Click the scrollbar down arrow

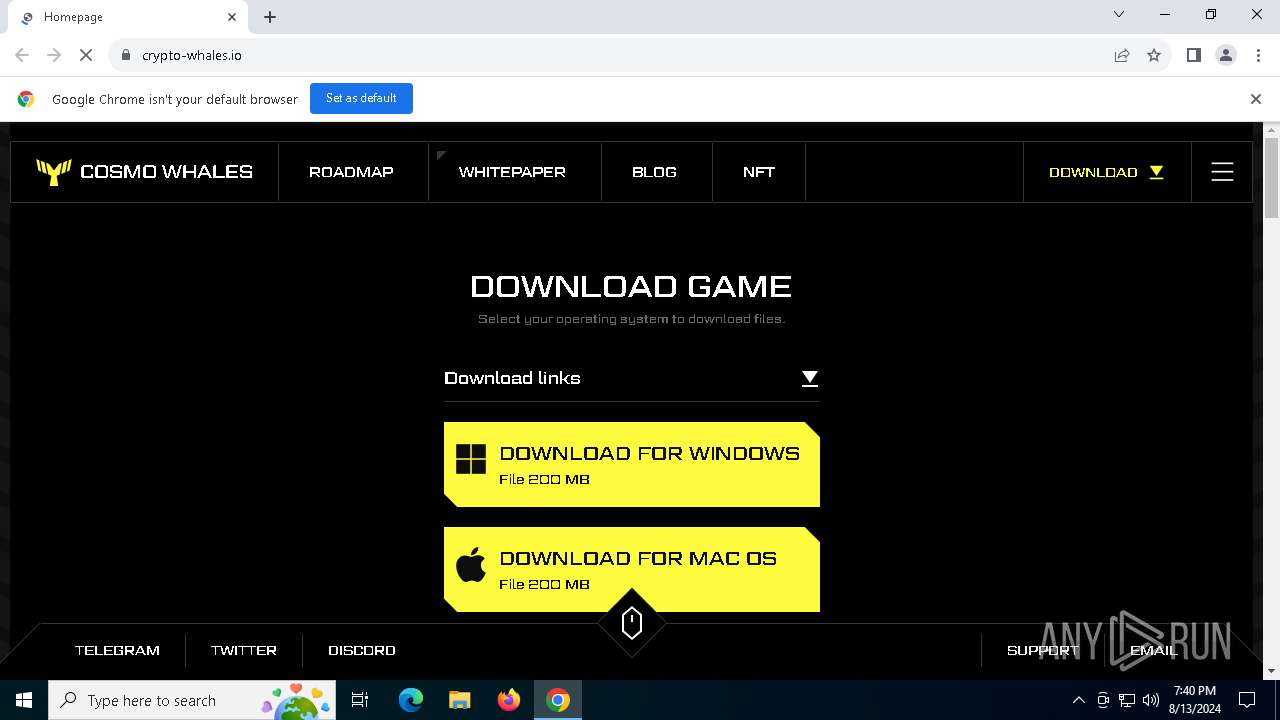(x=1271, y=671)
